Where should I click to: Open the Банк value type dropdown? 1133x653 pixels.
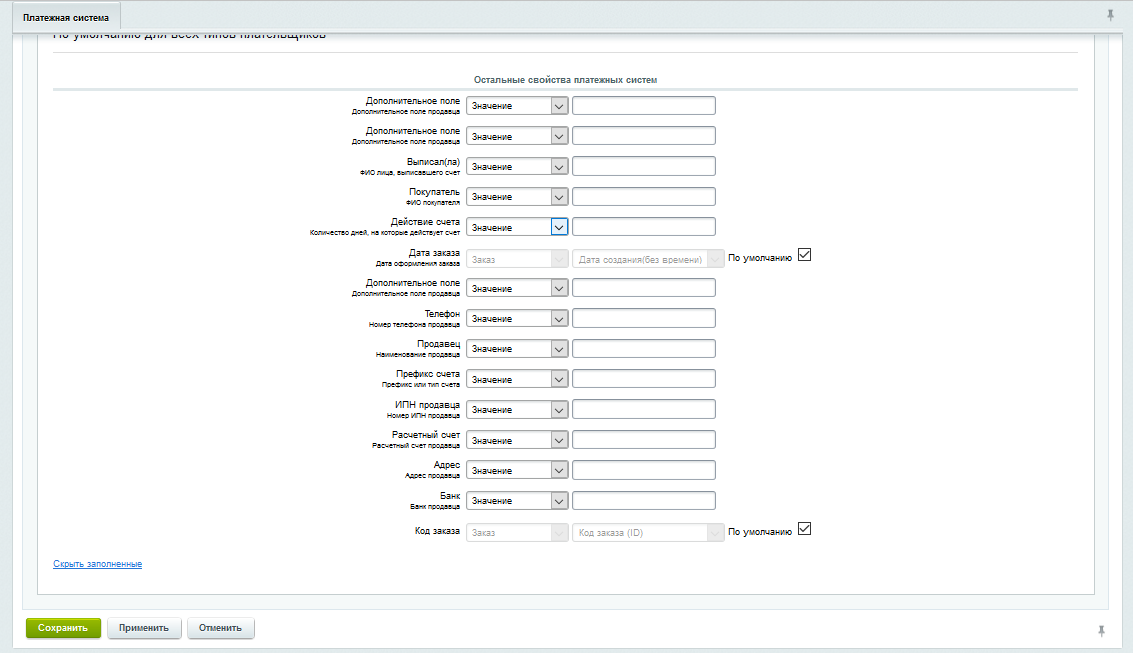click(x=517, y=501)
